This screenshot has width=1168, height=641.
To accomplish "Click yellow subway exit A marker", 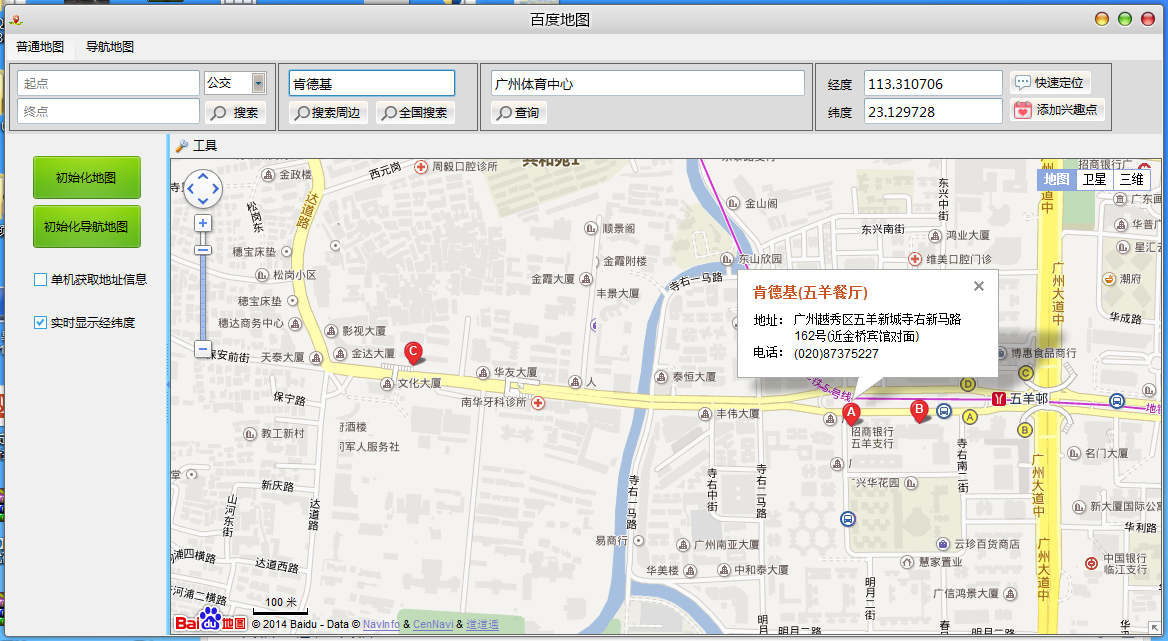I will [x=969, y=417].
